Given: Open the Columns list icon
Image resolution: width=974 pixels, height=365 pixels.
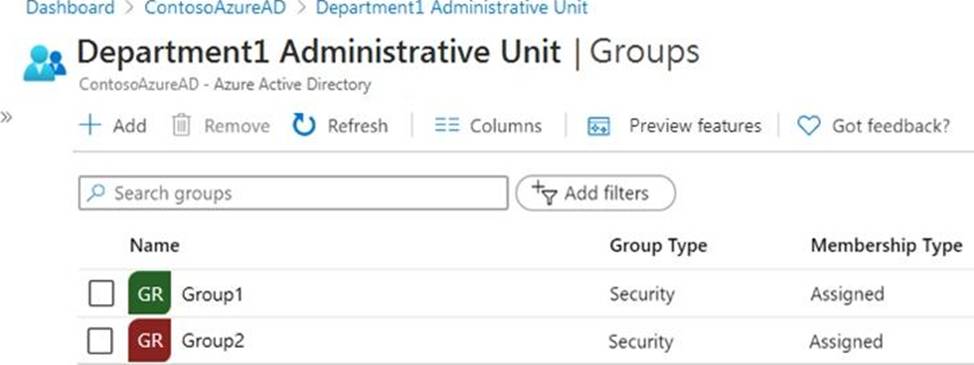Looking at the screenshot, I should [447, 125].
